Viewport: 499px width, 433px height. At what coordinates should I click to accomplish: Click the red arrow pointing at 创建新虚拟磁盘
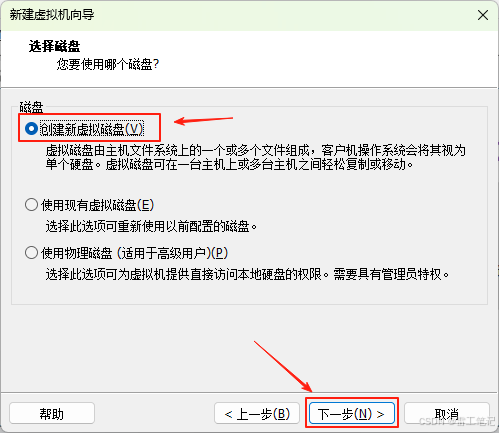203,120
